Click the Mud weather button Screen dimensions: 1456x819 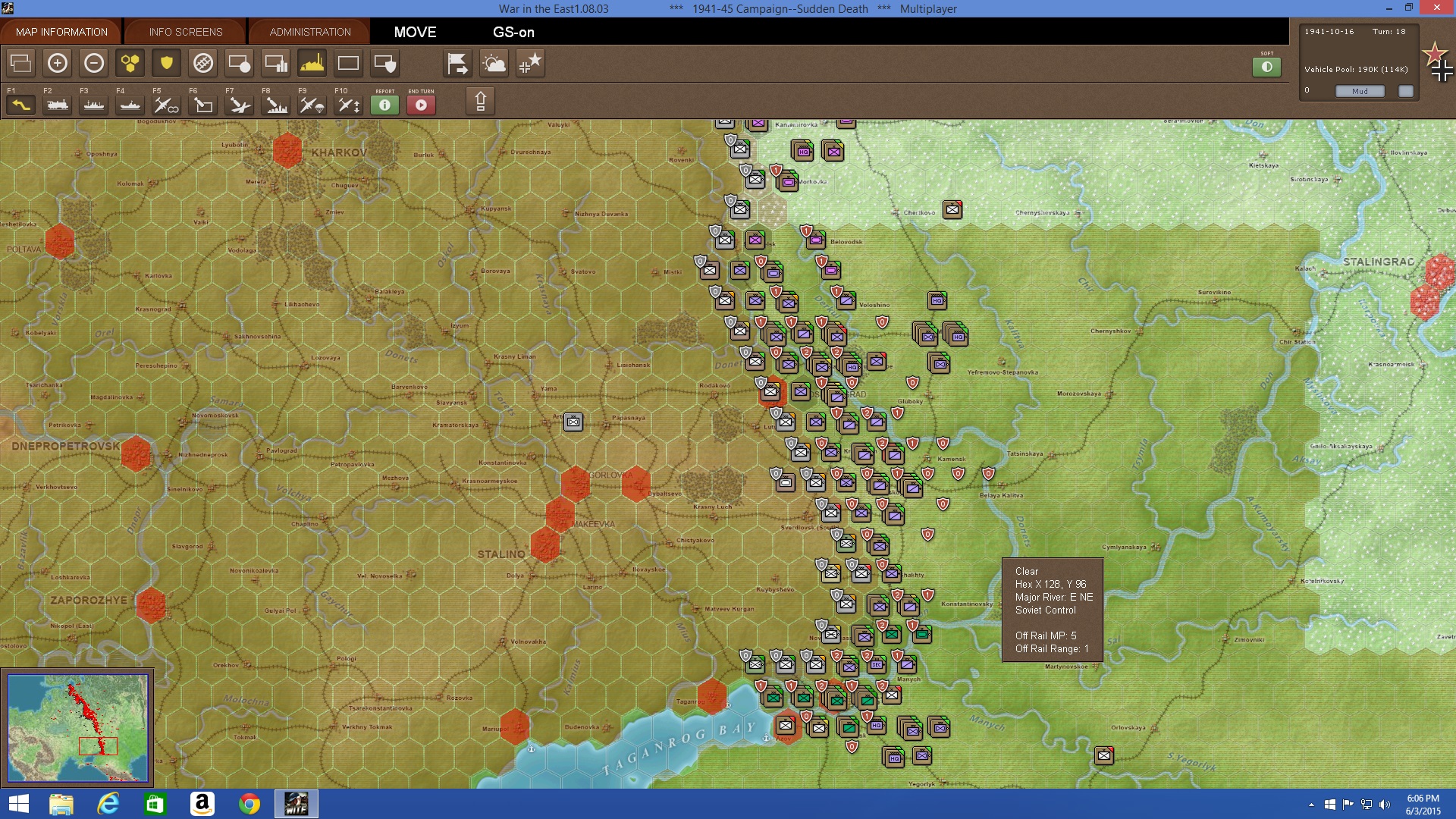(x=1360, y=91)
